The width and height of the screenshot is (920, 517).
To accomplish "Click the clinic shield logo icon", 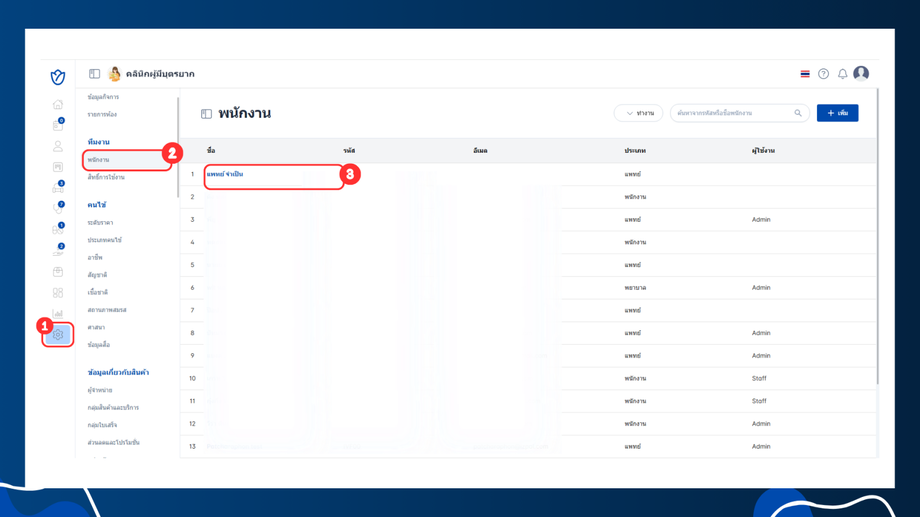I will pos(58,77).
